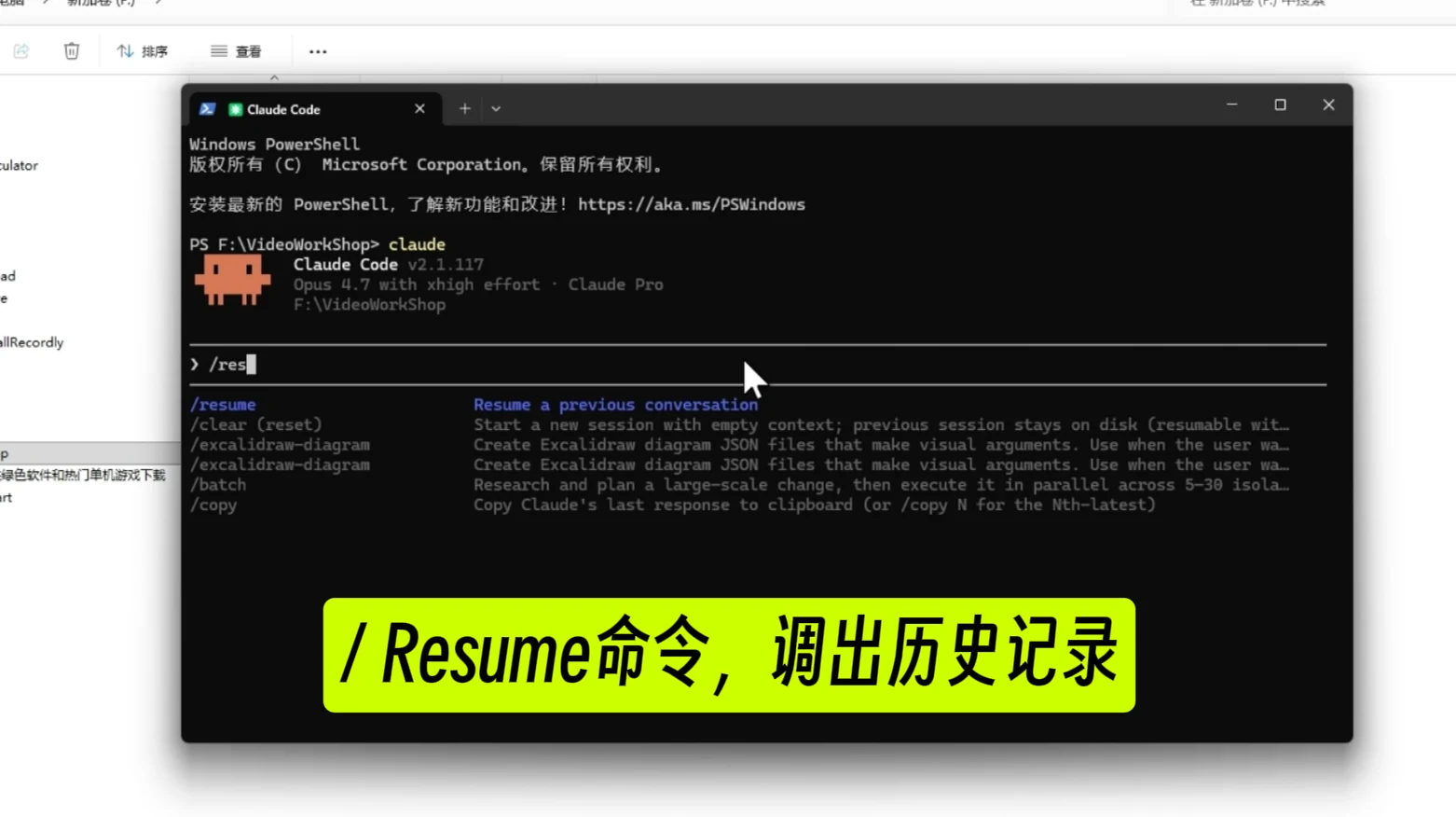Click the PowerShell icon on the tab

coord(208,109)
